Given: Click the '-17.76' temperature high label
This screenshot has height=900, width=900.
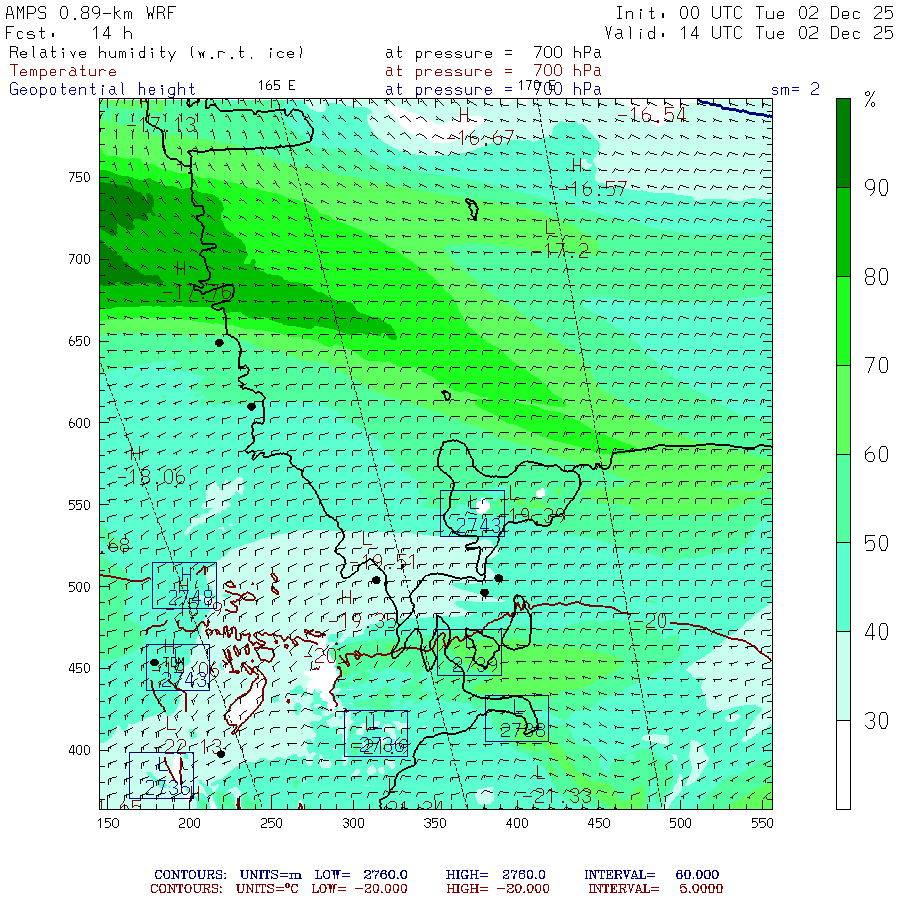Looking at the screenshot, I should 198,293.
